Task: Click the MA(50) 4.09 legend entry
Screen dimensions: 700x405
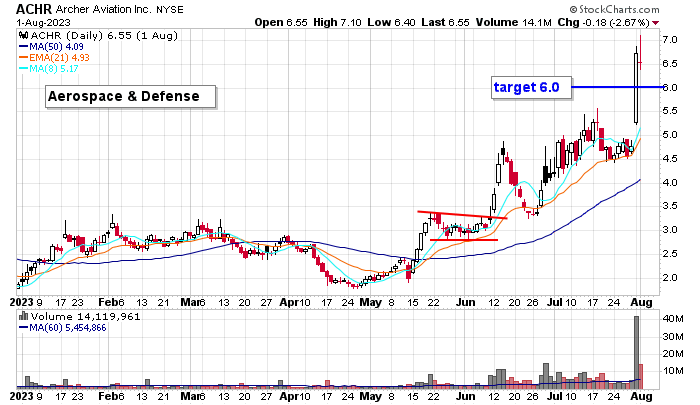Action: tap(51, 46)
